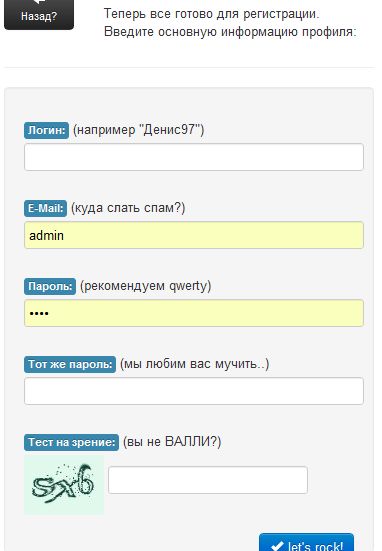The image size is (382, 551).
Task: Click the hint куда слать спам?
Action: click(128, 208)
